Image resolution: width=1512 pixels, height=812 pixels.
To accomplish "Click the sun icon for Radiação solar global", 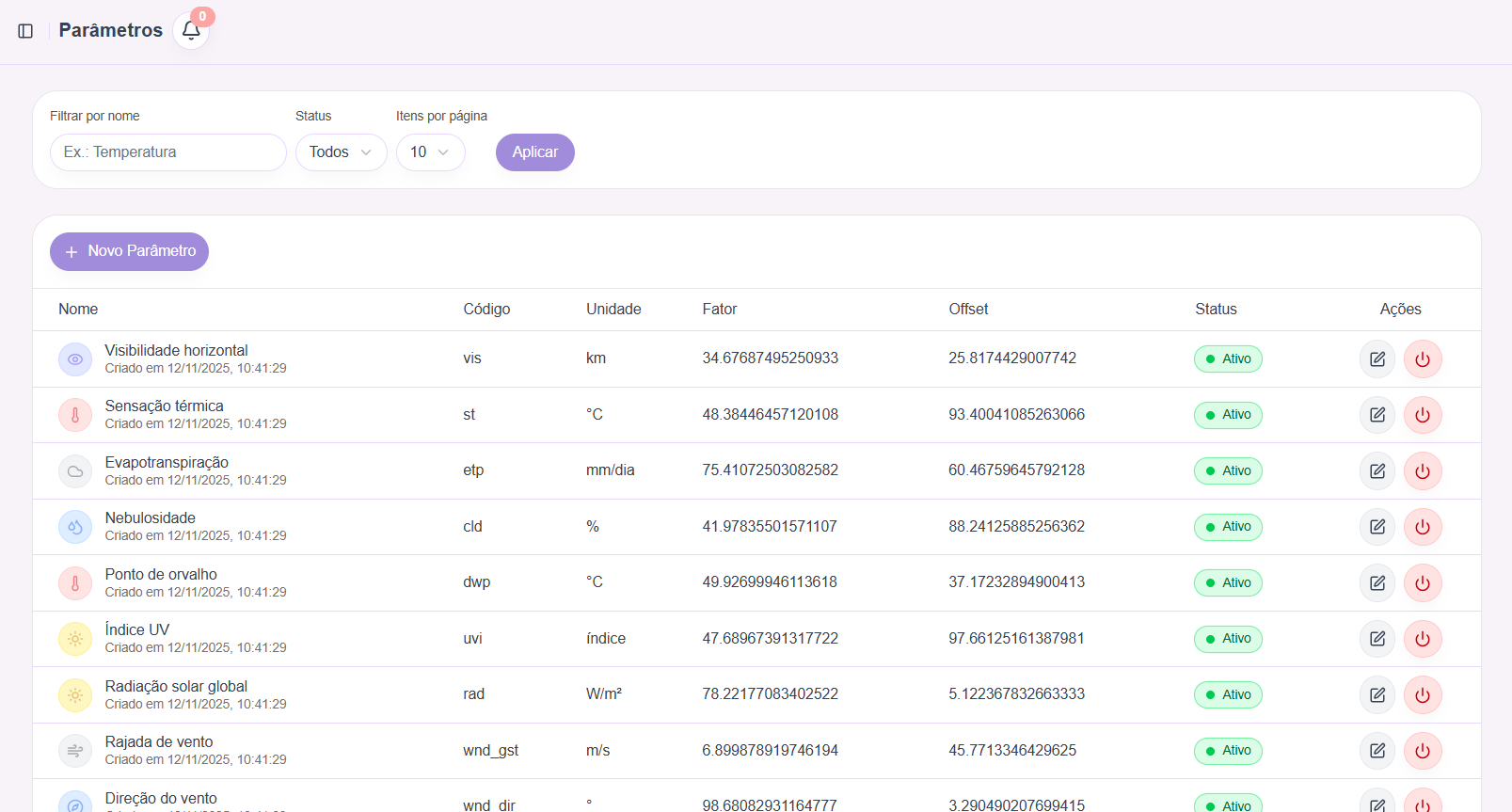I will [x=75, y=695].
